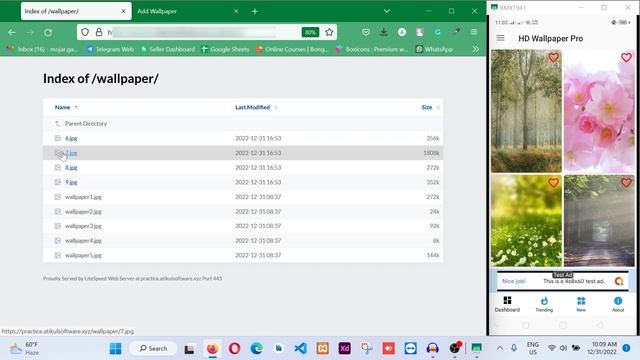640x360 pixels.
Task: Open the HD Wallpaper Pro hamburger menu
Action: tap(500, 38)
